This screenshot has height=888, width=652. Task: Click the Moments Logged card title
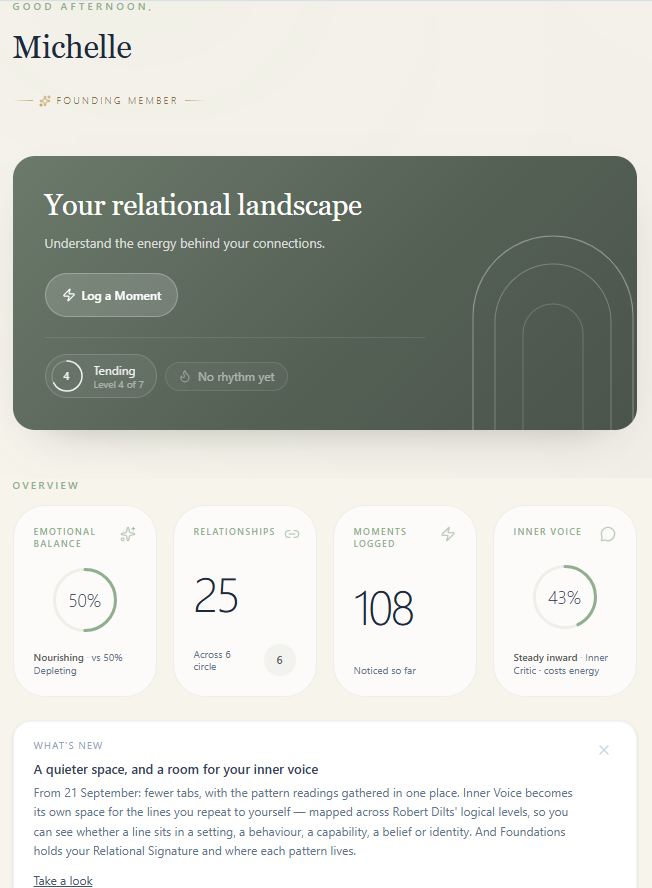pyautogui.click(x=380, y=537)
